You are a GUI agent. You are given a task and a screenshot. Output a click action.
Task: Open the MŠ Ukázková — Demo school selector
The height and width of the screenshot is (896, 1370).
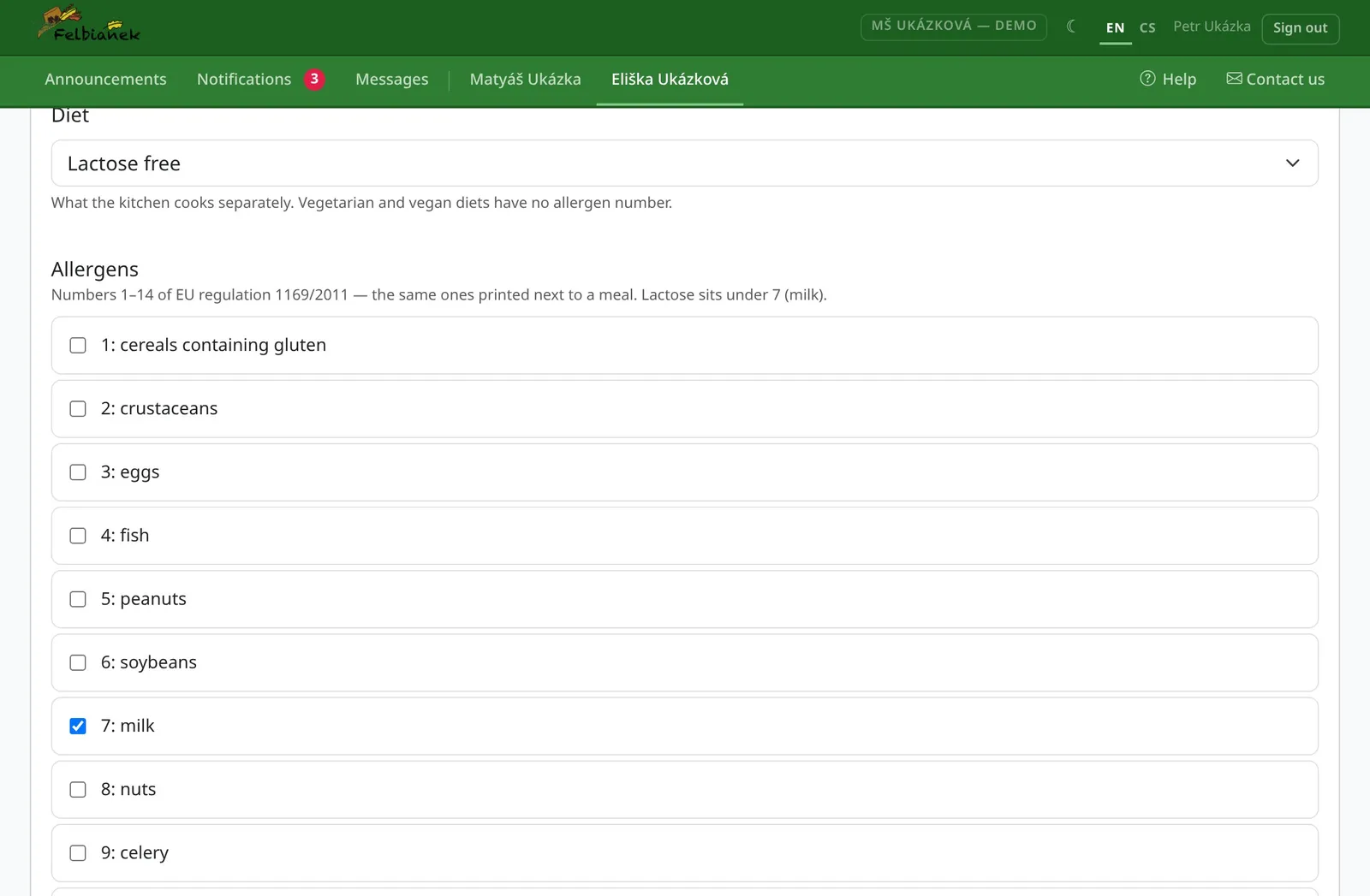pos(953,27)
